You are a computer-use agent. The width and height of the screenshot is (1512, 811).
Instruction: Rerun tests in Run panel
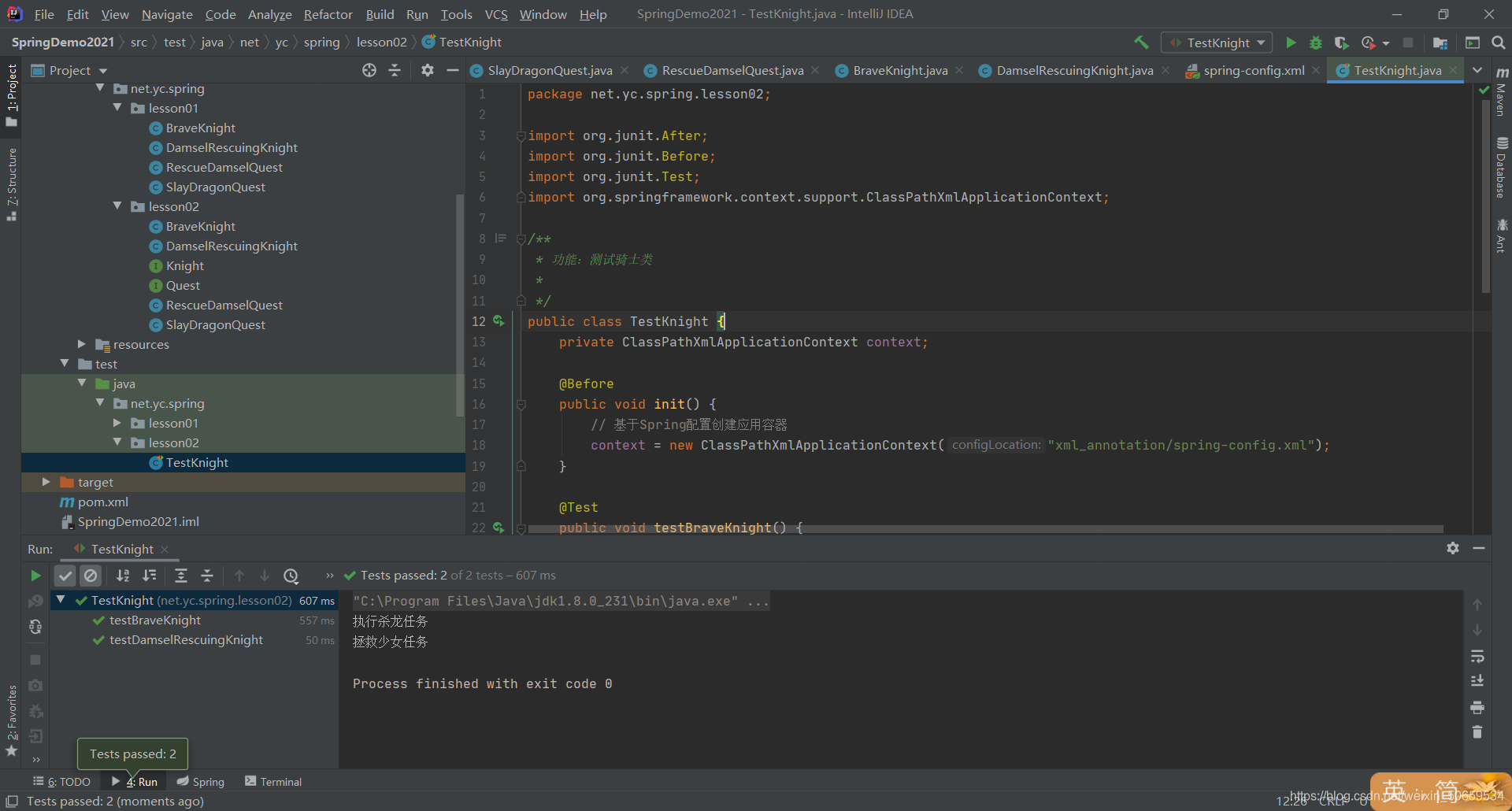pos(35,576)
